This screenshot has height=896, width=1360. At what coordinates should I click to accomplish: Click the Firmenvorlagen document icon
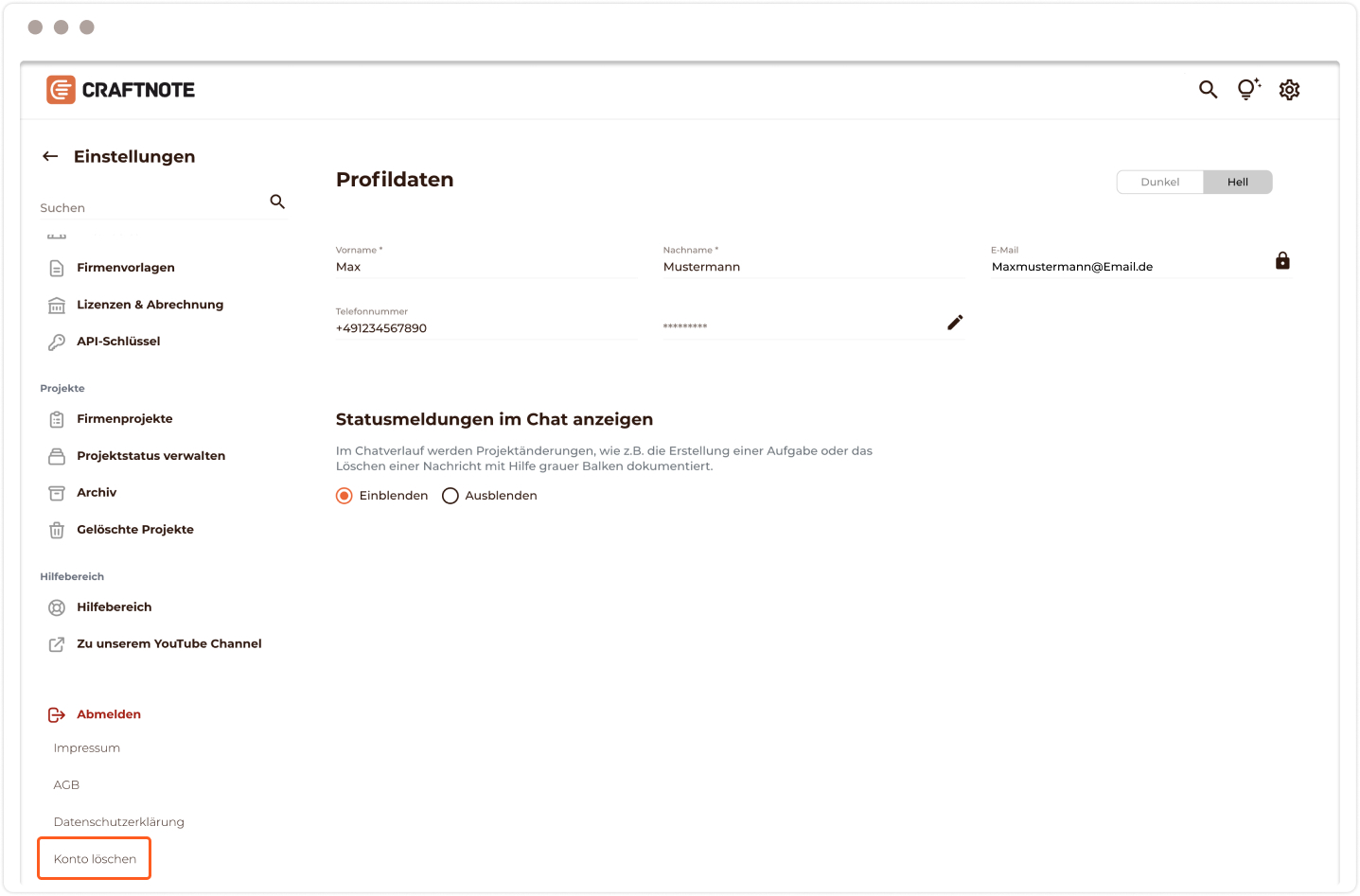[x=57, y=269]
